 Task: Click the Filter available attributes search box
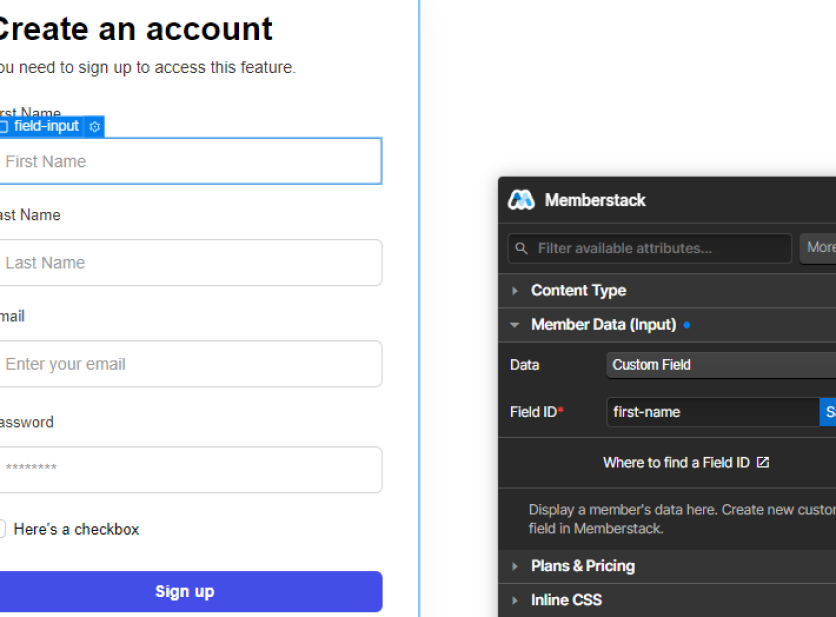[649, 249]
